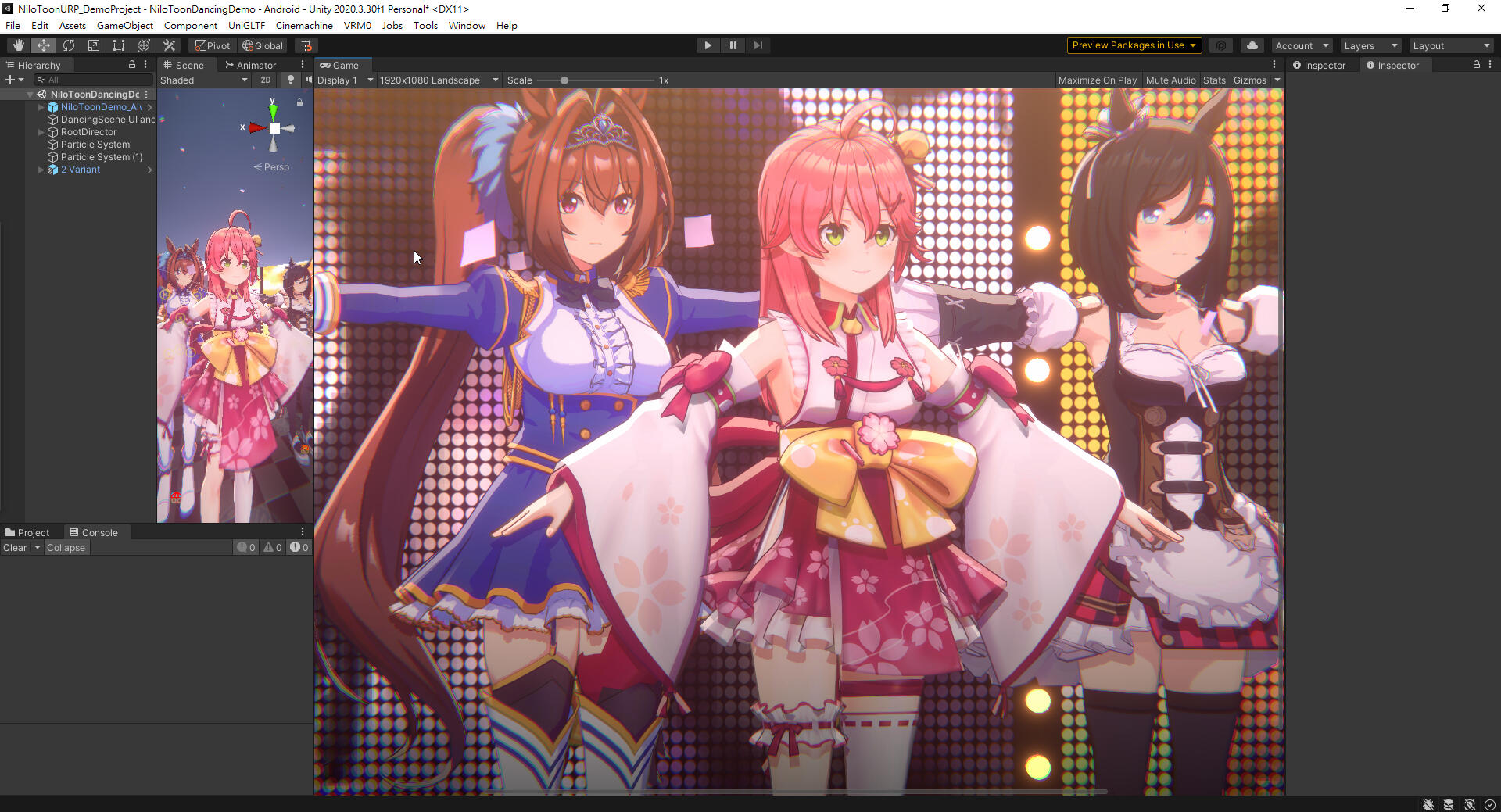1501x812 pixels.
Task: Lock the Inspector panel
Action: click(x=1477, y=65)
